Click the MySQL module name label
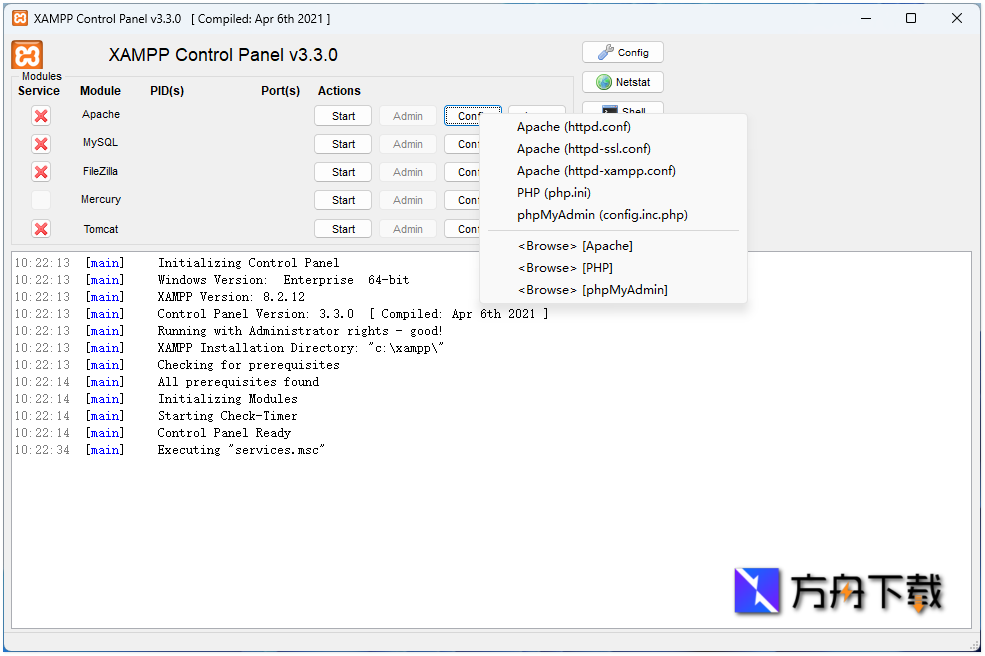The height and width of the screenshot is (656, 985). pos(101,143)
